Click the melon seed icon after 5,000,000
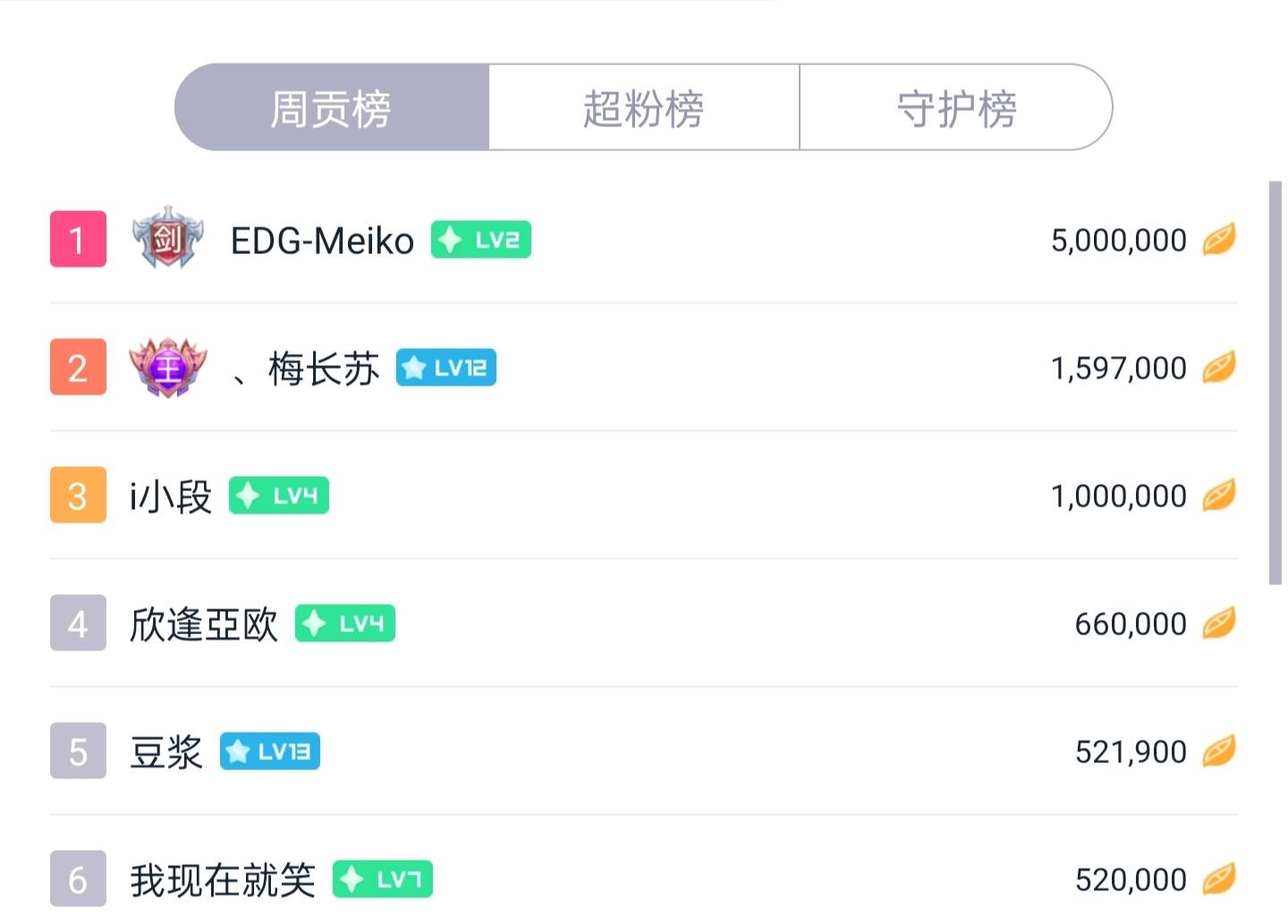 pyautogui.click(x=1219, y=239)
